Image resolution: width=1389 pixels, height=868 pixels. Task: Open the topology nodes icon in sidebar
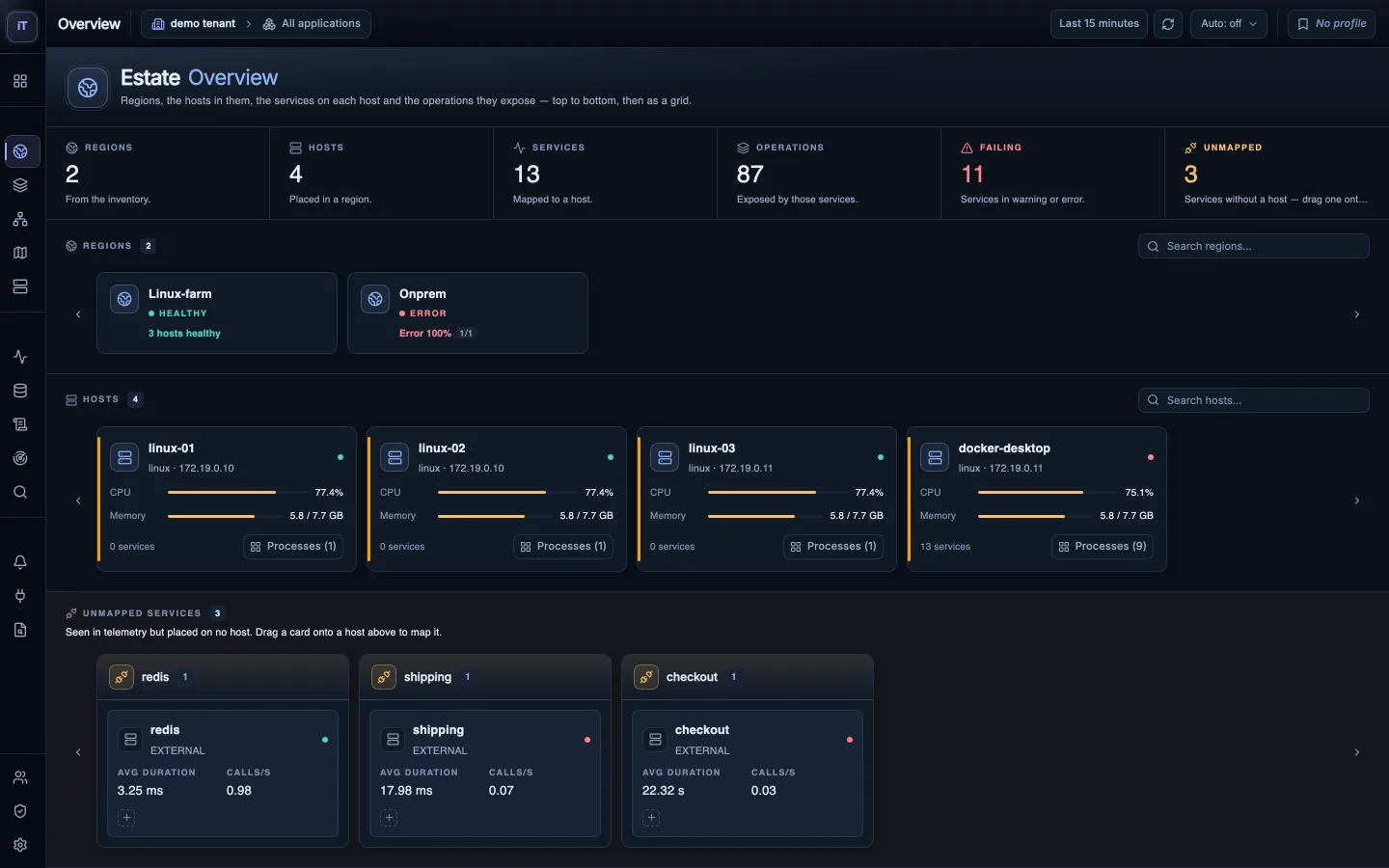pos(20,219)
